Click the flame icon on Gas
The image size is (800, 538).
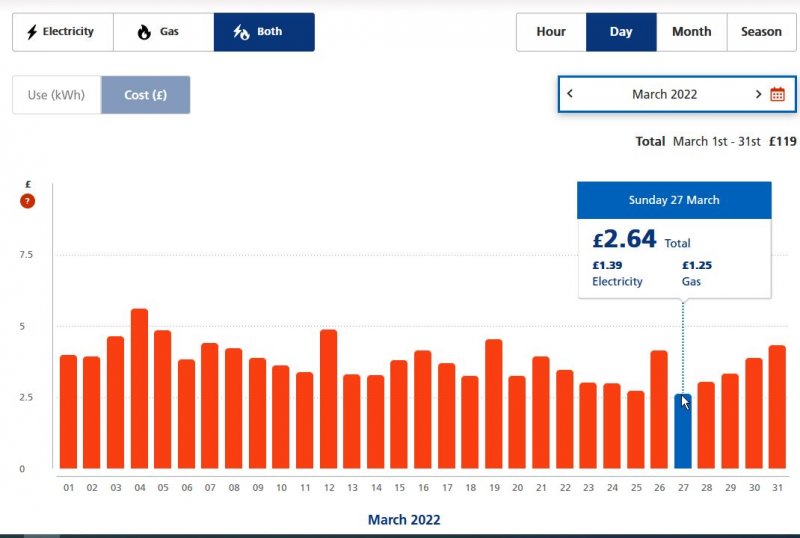[x=144, y=32]
